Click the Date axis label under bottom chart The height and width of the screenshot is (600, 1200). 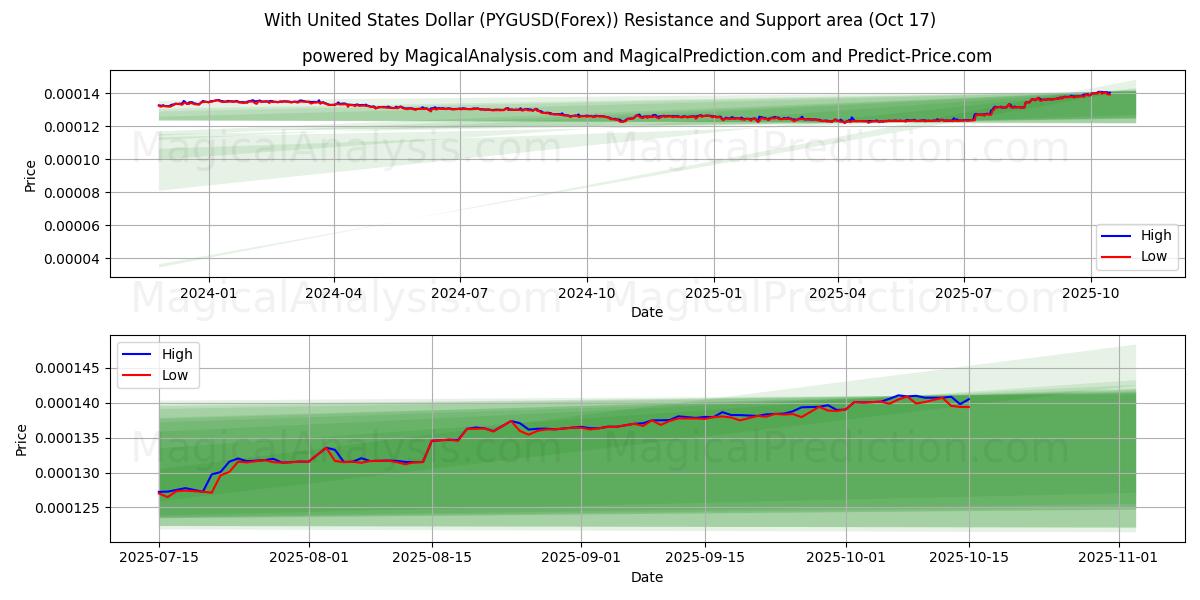646,577
